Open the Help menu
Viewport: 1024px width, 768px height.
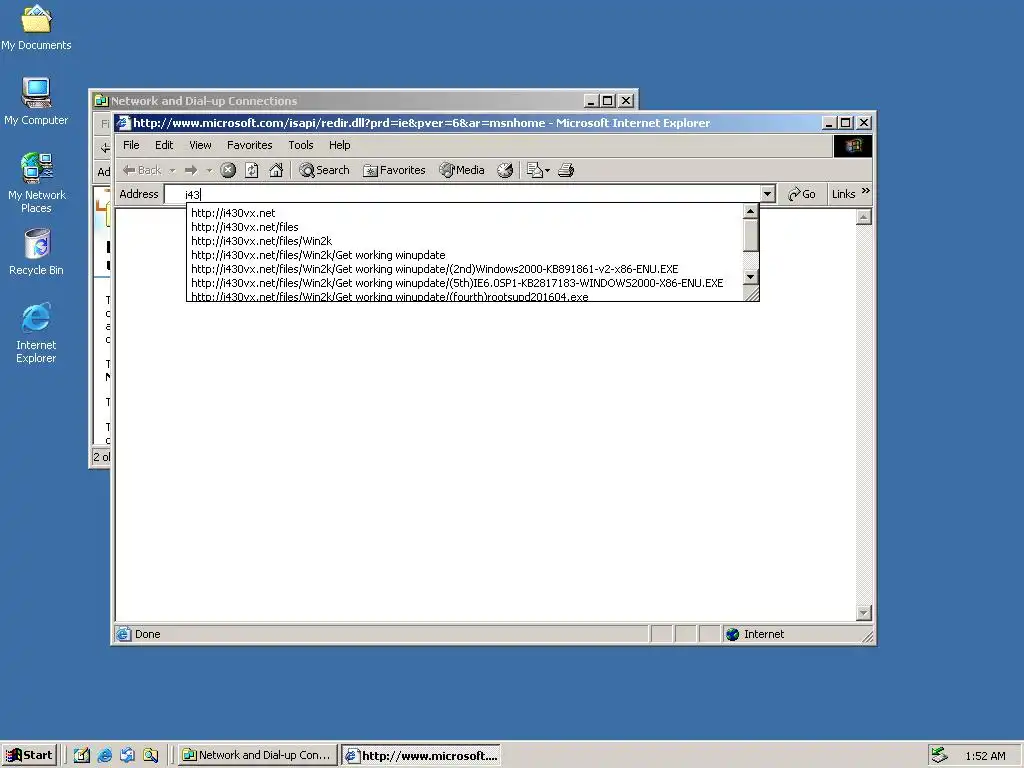click(x=340, y=145)
